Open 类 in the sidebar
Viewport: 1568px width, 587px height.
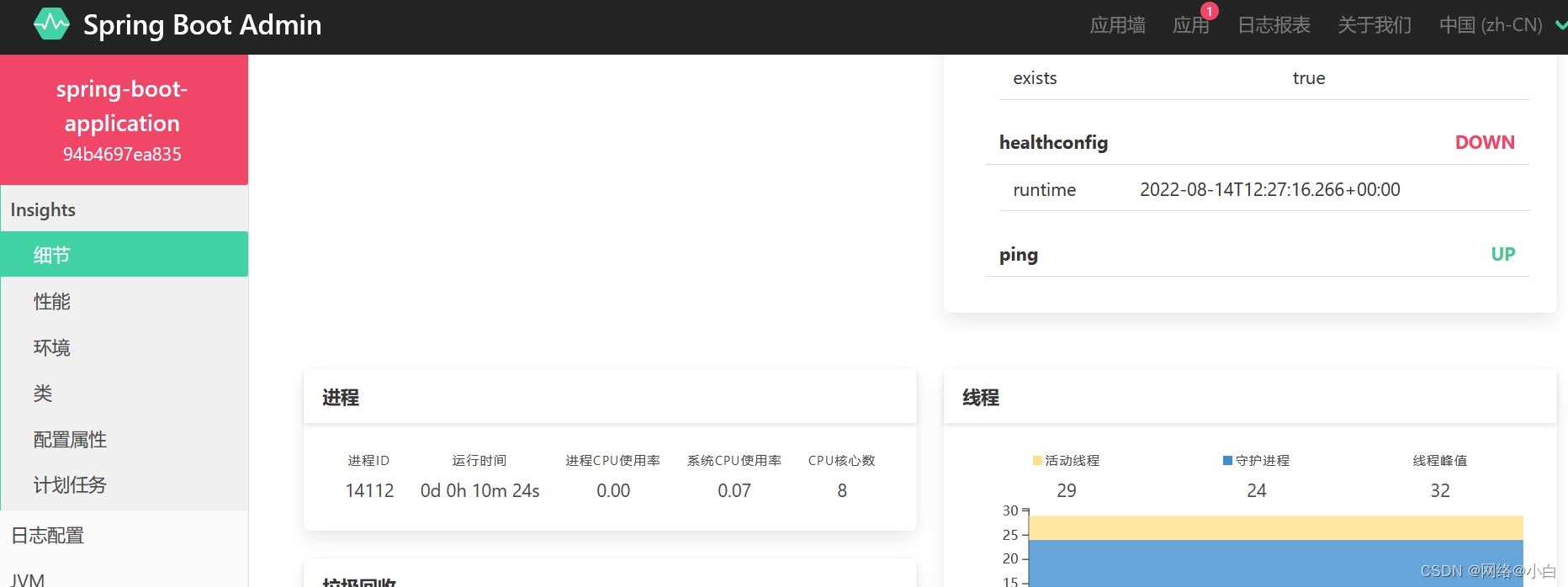pyautogui.click(x=124, y=393)
